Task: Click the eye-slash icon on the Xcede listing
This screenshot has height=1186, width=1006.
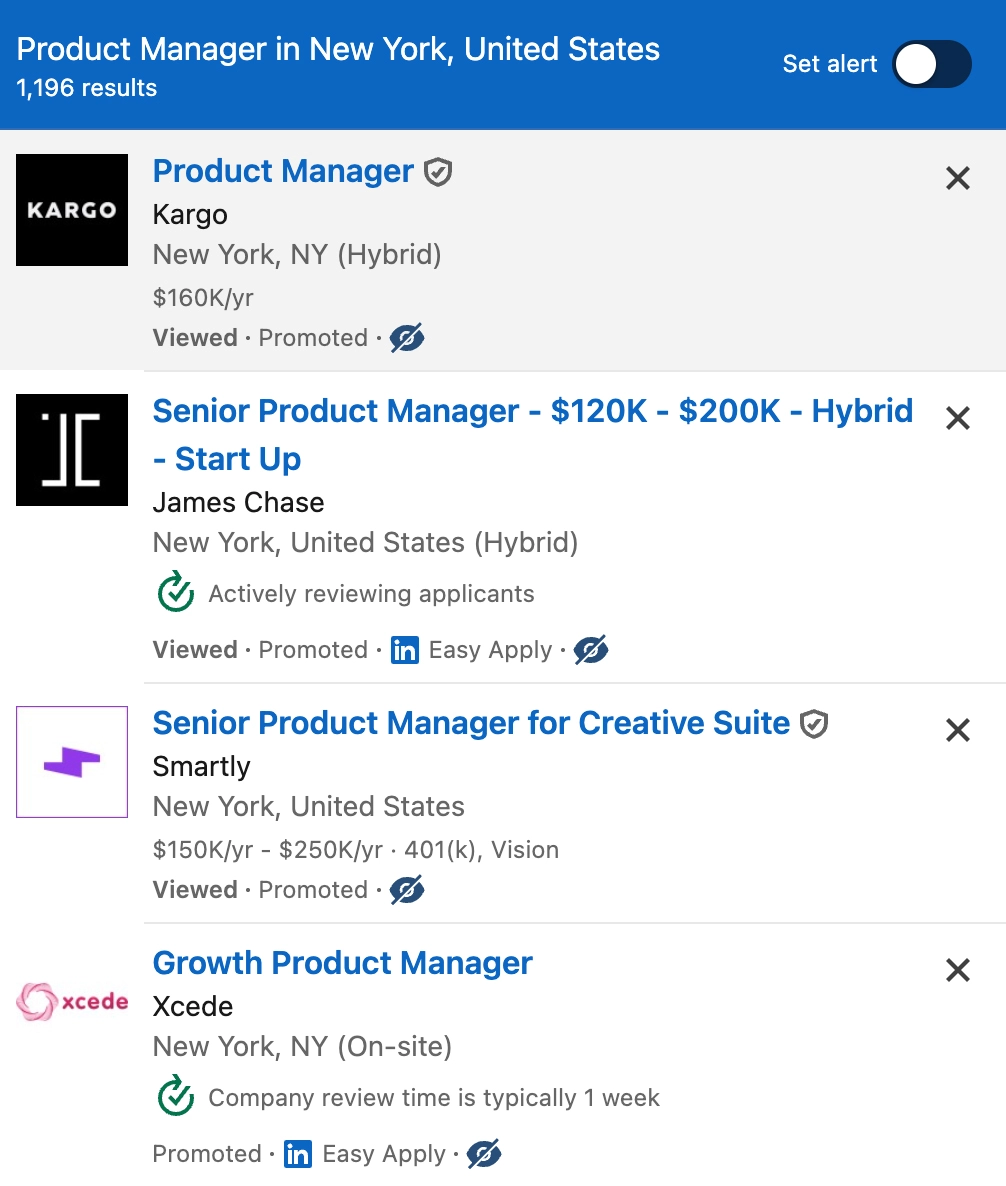Action: click(483, 1153)
